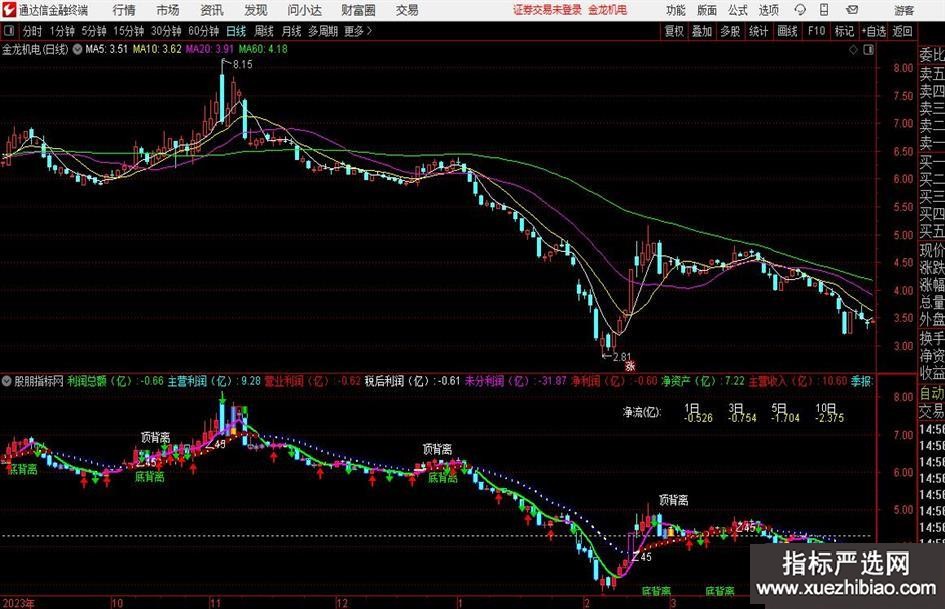Click the 画线 drawing tools button

point(787,31)
